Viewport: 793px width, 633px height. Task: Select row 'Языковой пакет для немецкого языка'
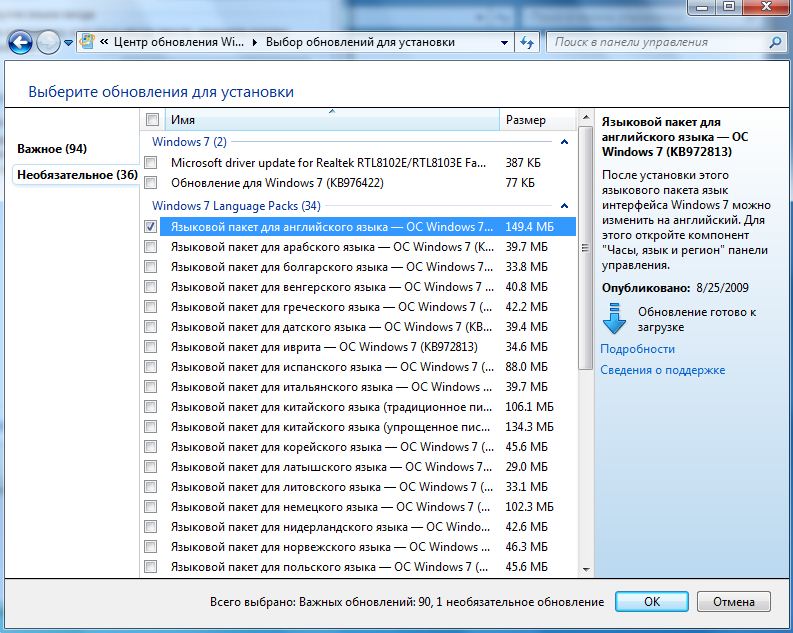coord(368,507)
